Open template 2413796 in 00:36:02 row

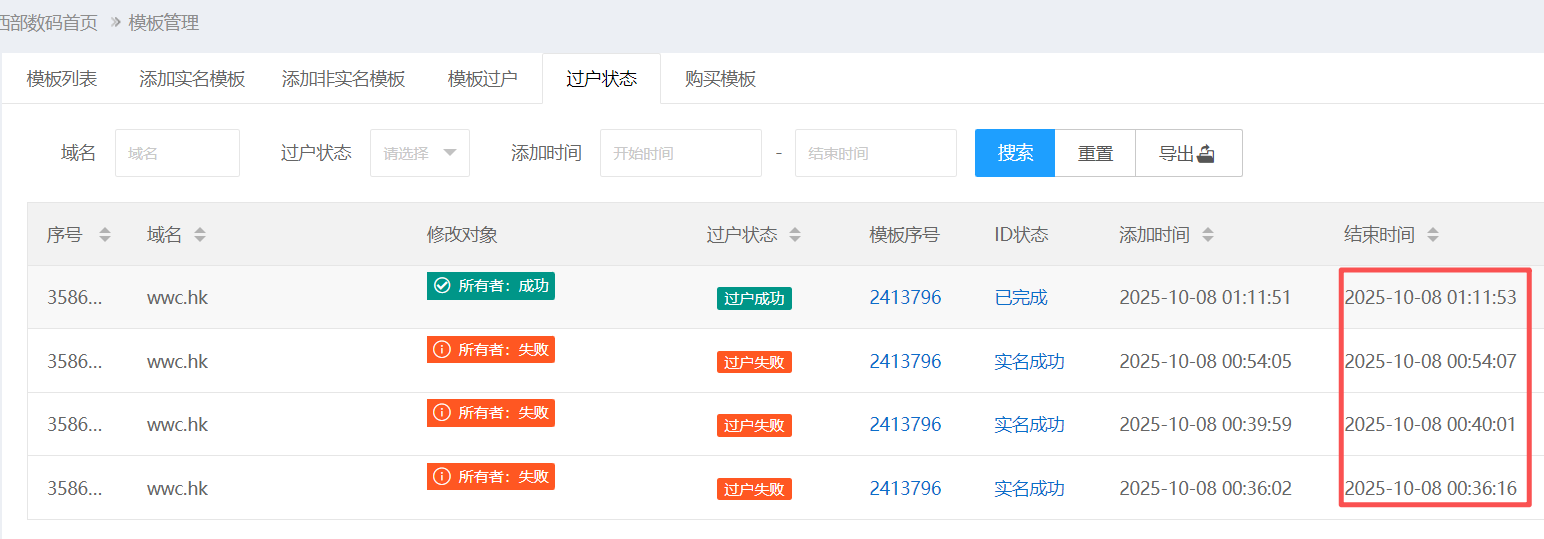tap(905, 488)
